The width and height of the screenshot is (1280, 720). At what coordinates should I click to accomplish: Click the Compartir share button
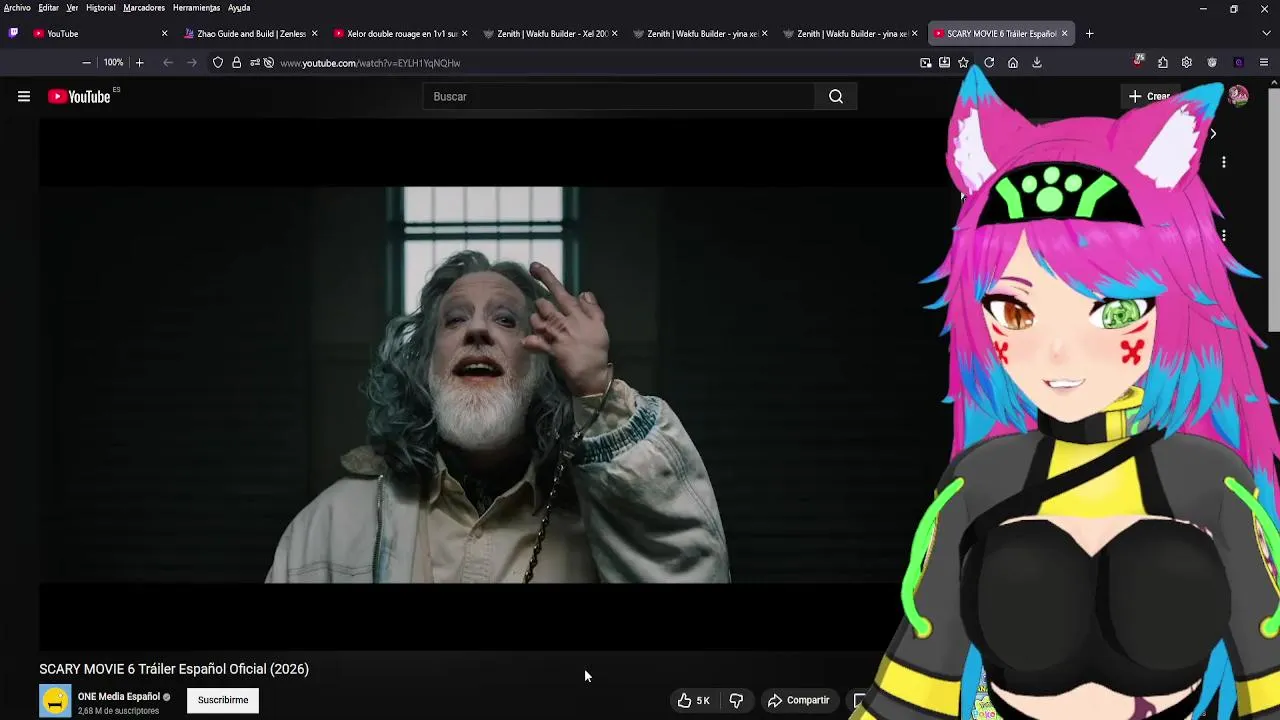pos(798,700)
